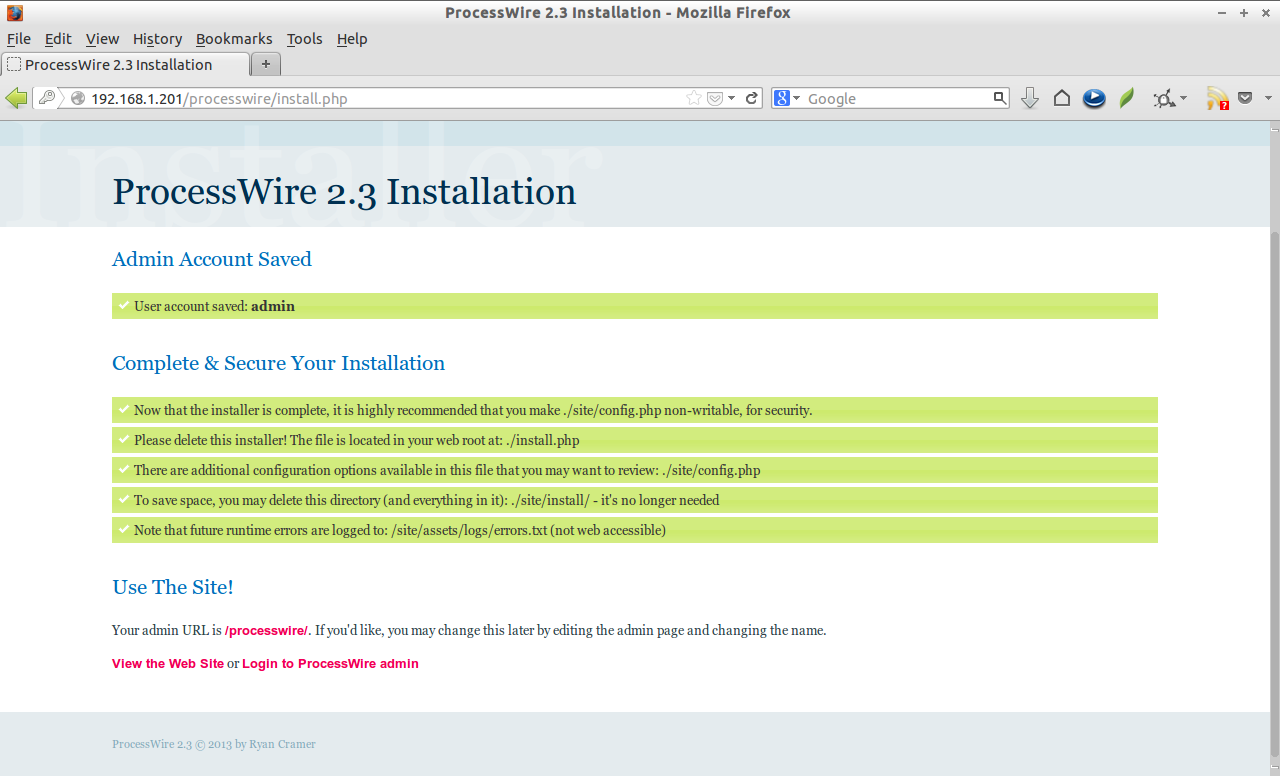Viewport: 1280px width, 776px height.
Task: Open the Pocket list toolbar icon
Action: (x=1245, y=98)
